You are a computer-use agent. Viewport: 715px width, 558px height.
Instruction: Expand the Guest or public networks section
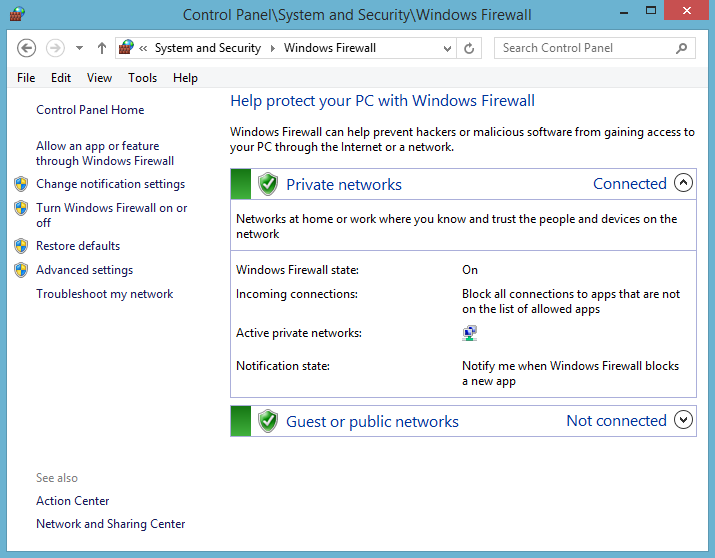[684, 420]
